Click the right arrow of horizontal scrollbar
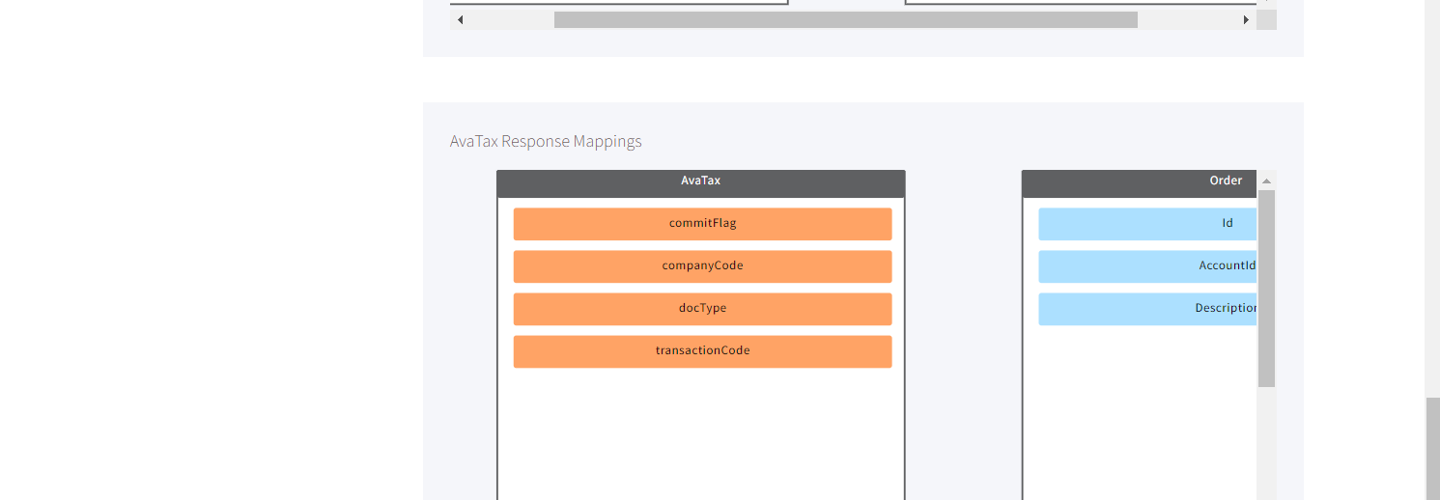The width and height of the screenshot is (1440, 500). (1246, 20)
